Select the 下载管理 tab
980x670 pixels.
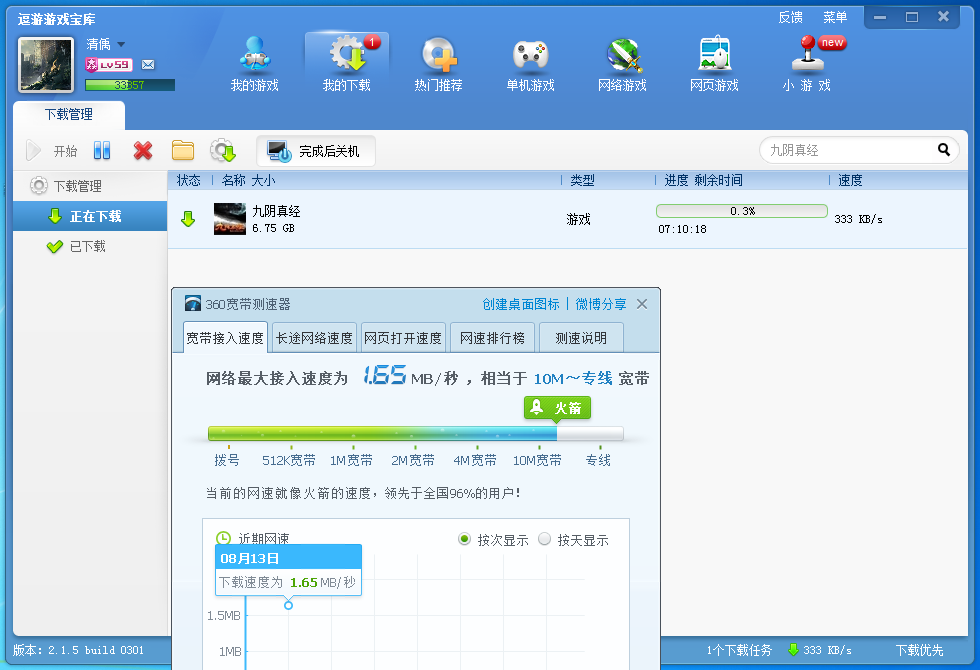point(69,114)
